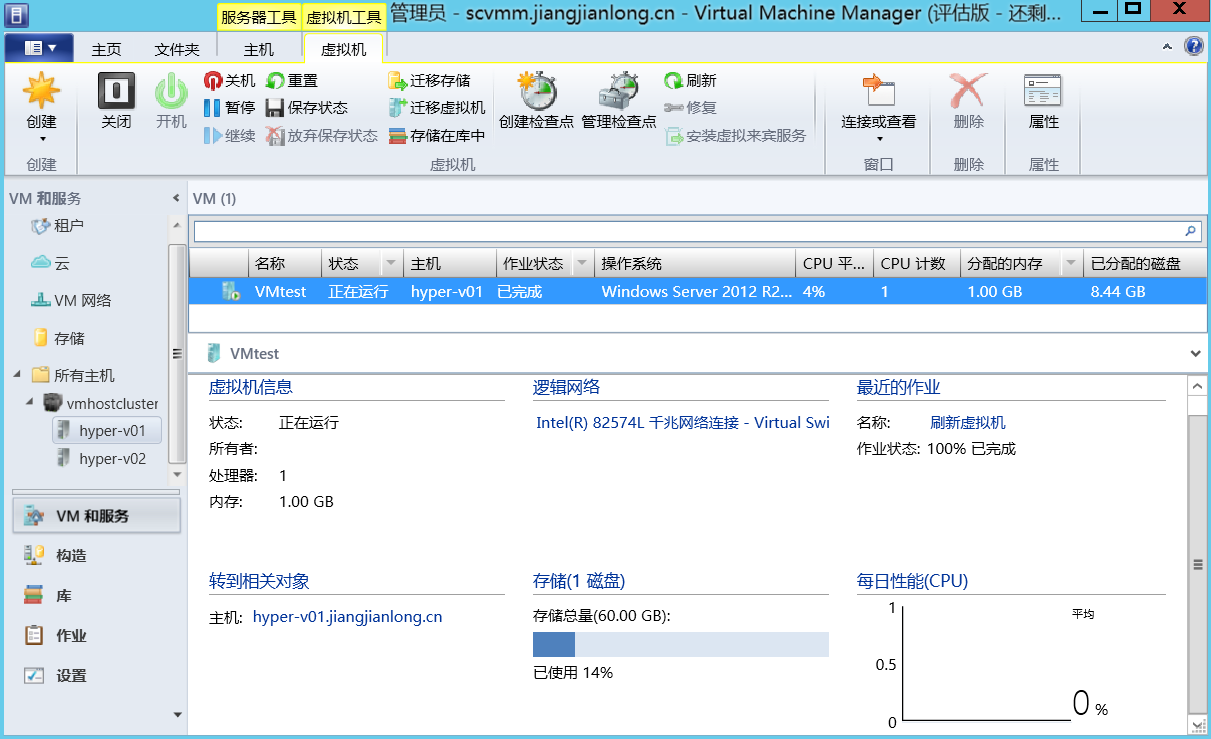Open the Fabric (构造) workspace
The height and width of the screenshot is (739, 1211).
pyautogui.click(x=96, y=555)
